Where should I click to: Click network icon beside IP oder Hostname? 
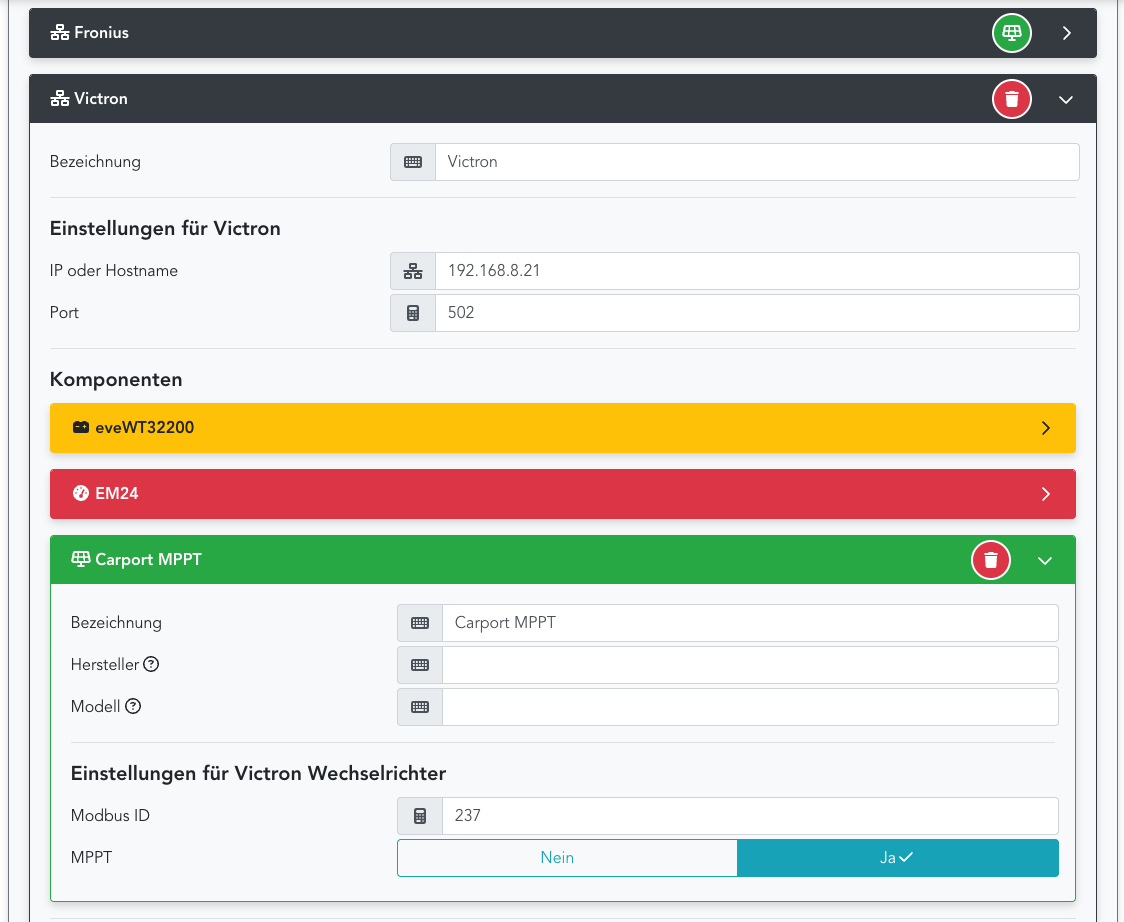(413, 271)
